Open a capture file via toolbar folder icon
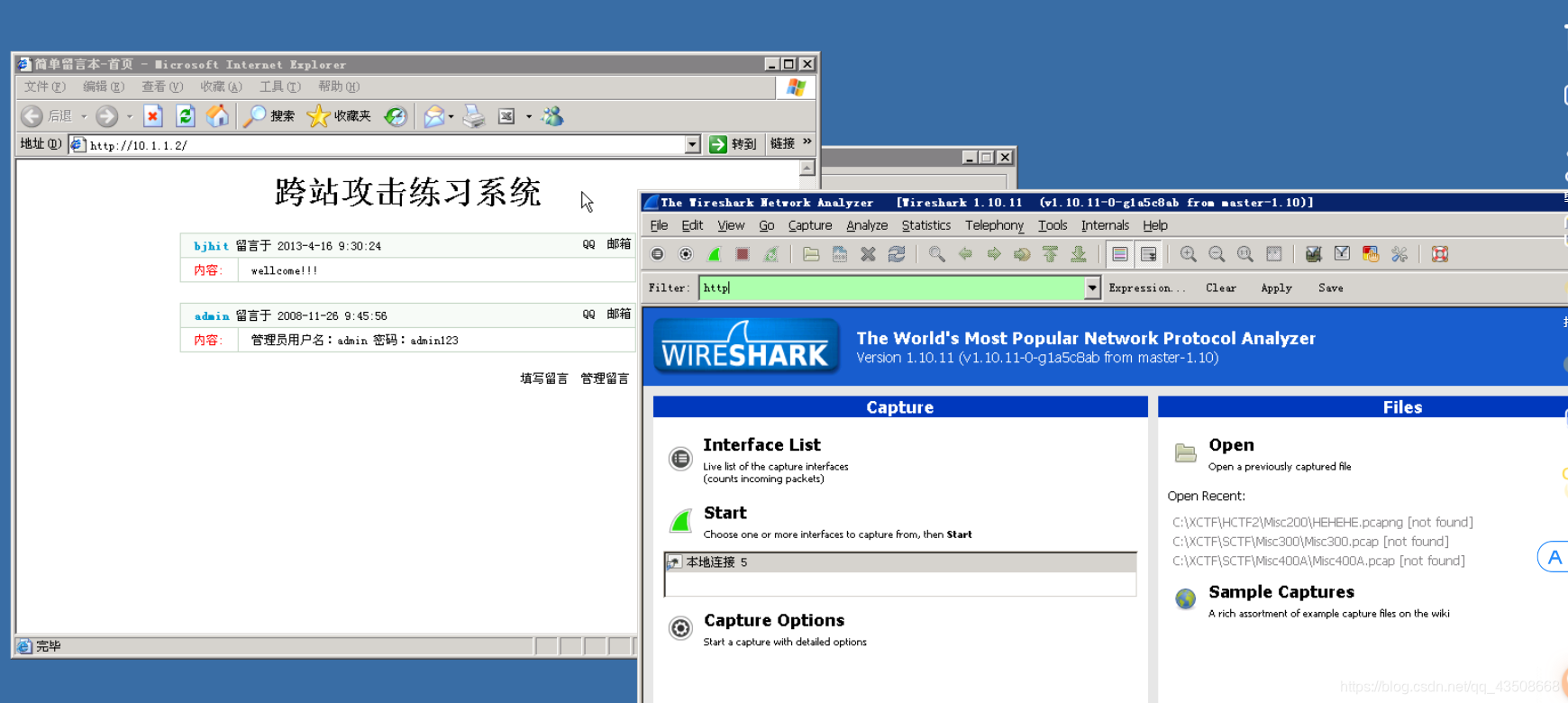1568x703 pixels. (811, 254)
